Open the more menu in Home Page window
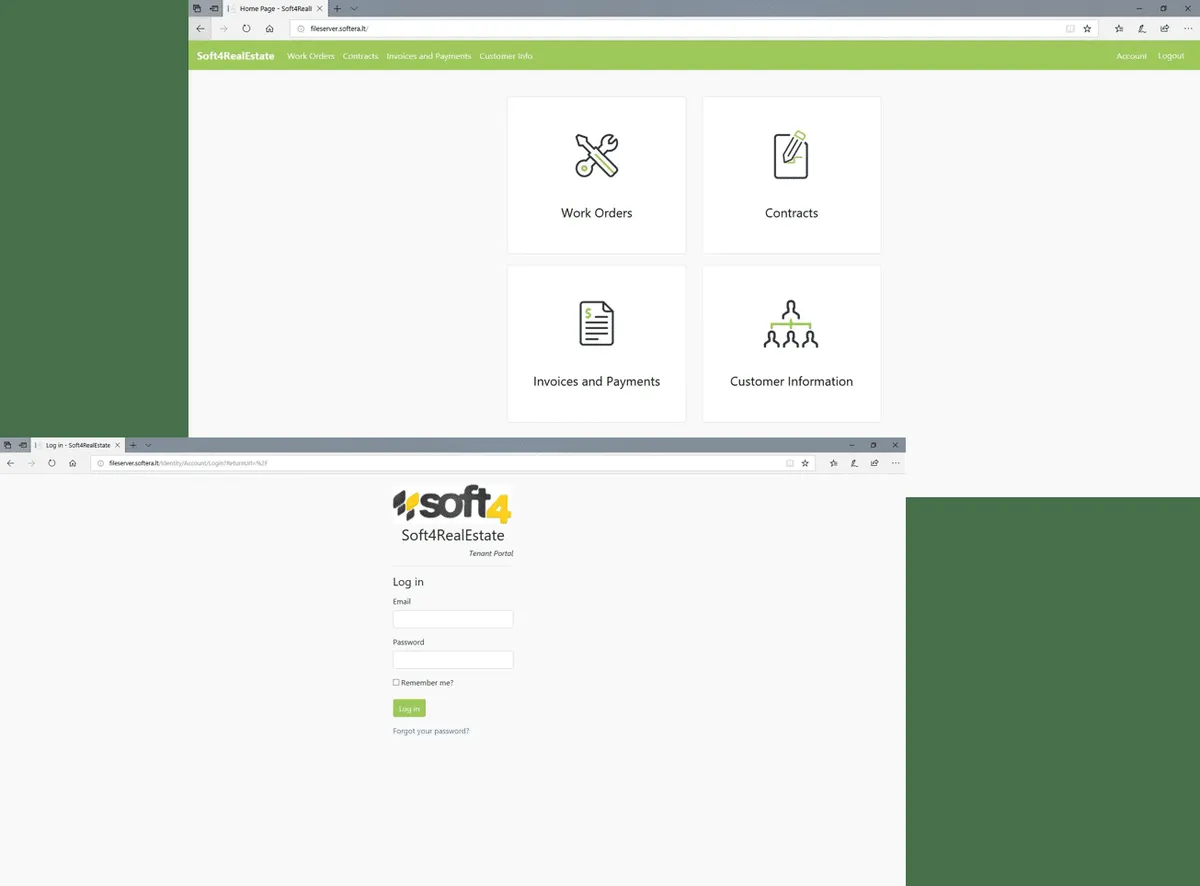Image resolution: width=1200 pixels, height=886 pixels. click(1187, 29)
